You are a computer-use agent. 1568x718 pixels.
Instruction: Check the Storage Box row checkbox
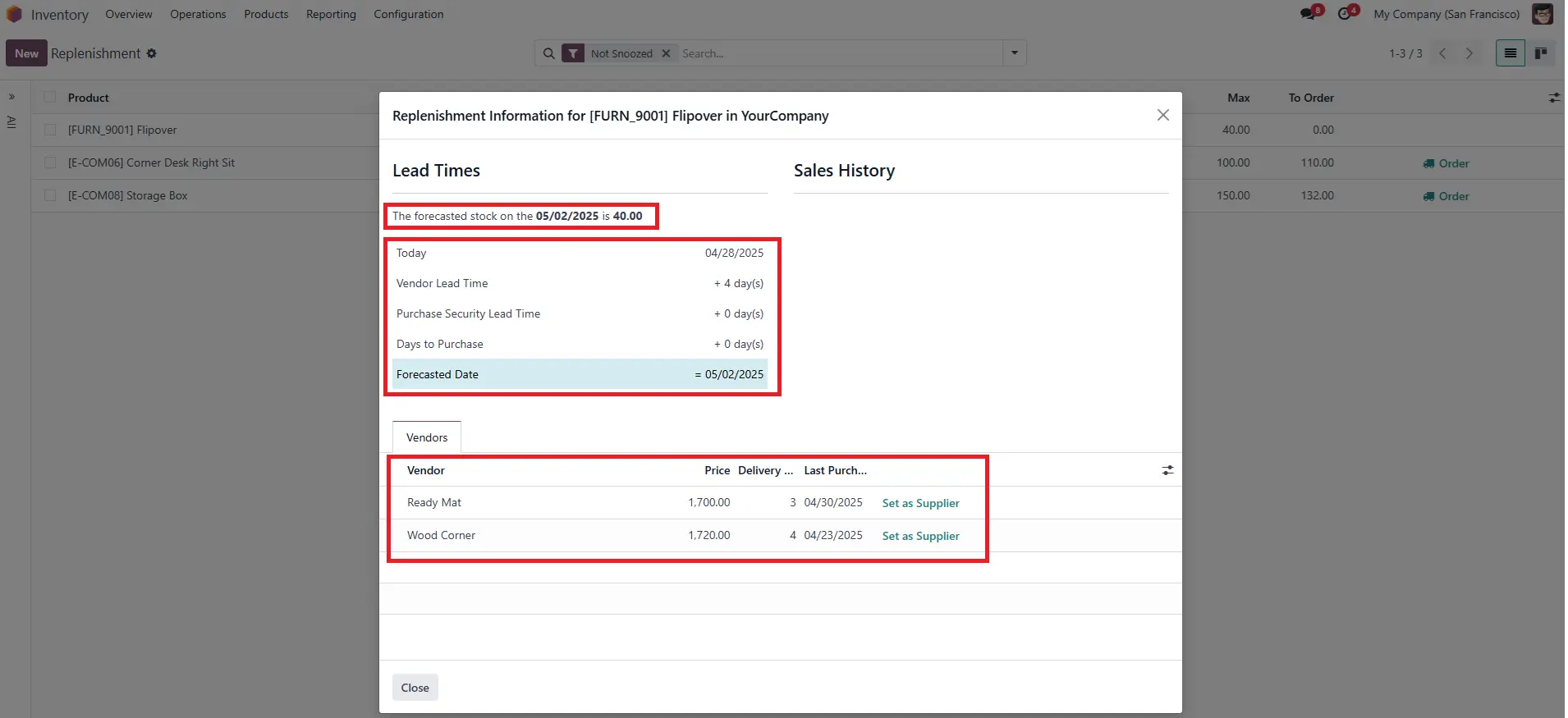[x=51, y=195]
